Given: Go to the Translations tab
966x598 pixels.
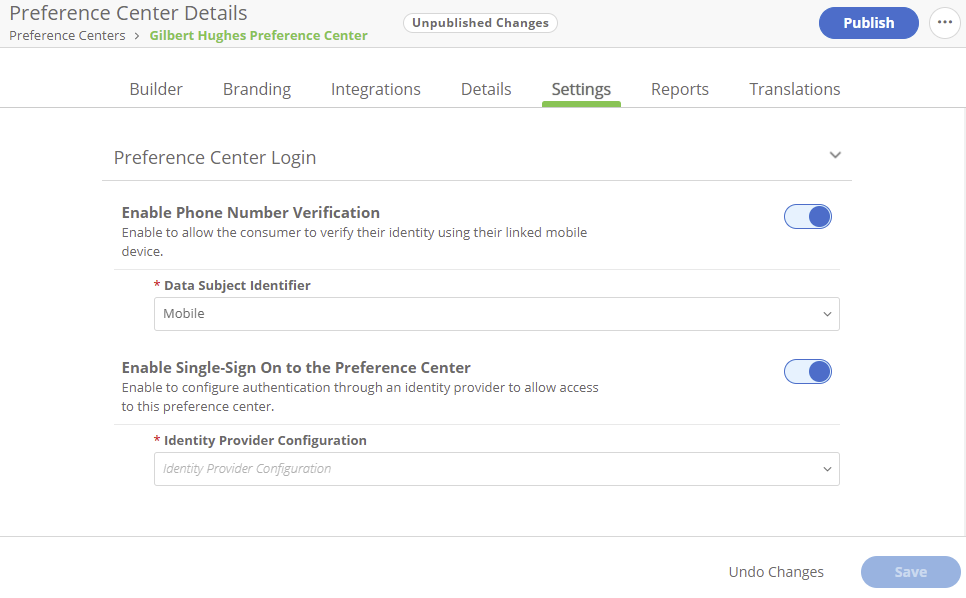Looking at the screenshot, I should [x=794, y=89].
